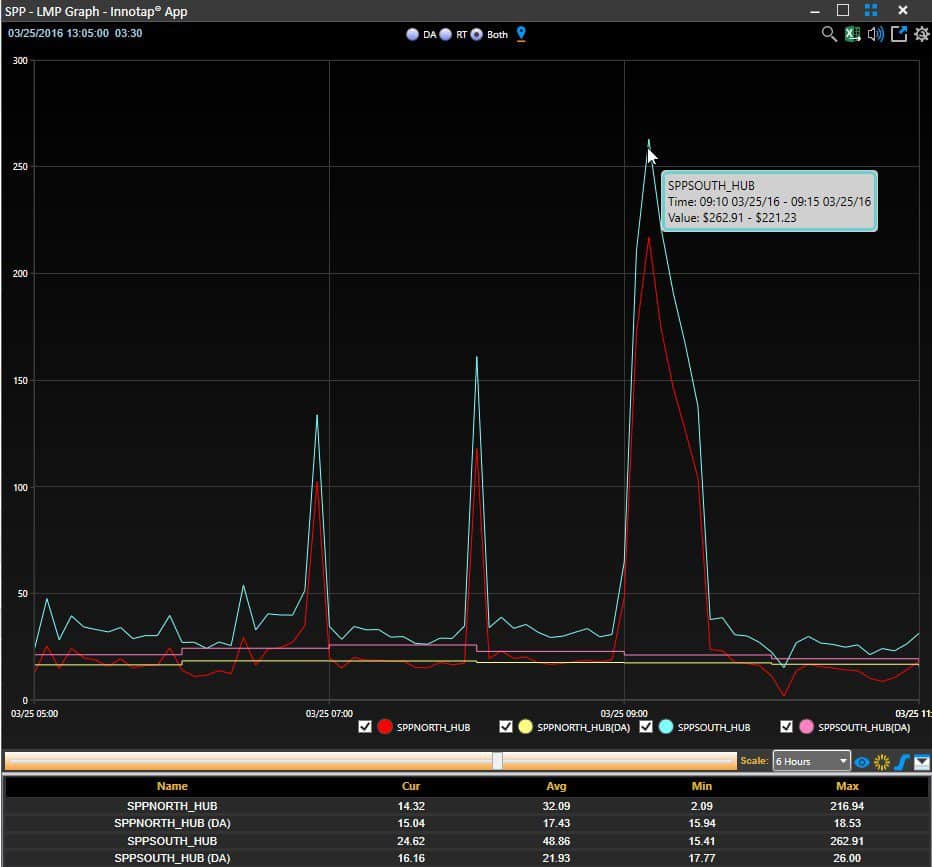
Task: Click the envelope icon beside Scale
Action: coord(921,762)
